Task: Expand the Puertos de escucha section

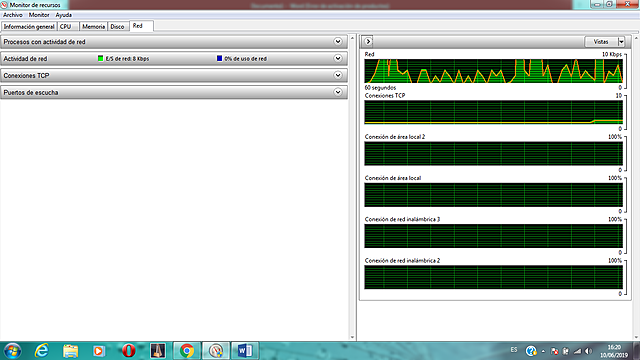Action: pos(338,92)
